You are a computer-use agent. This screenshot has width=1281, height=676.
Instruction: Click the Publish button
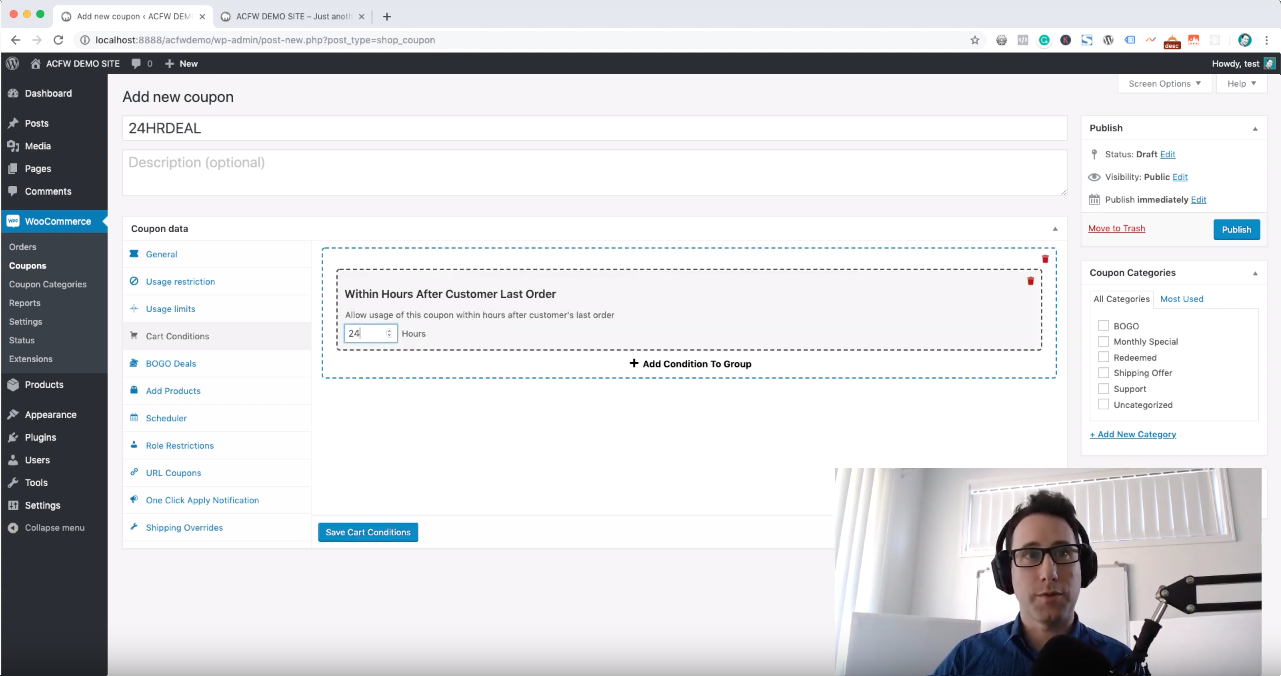pos(1236,230)
